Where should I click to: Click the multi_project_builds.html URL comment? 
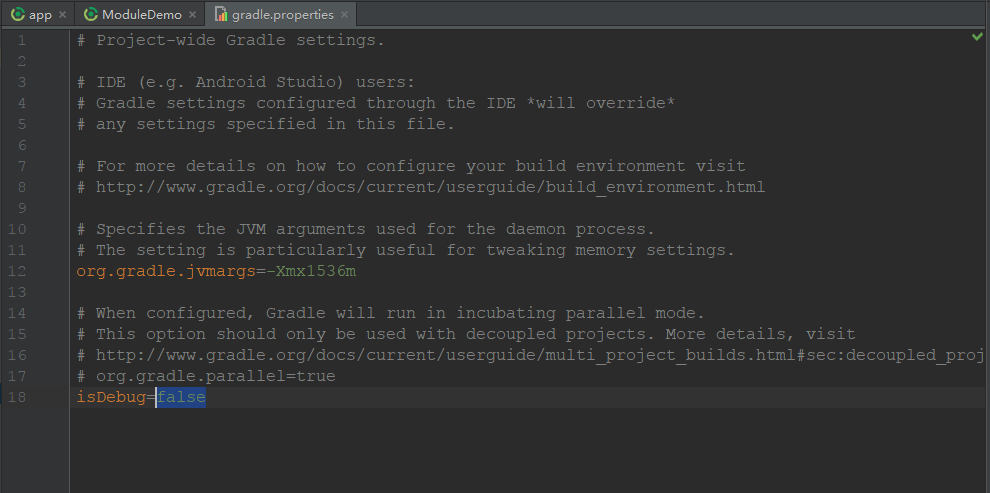(540, 355)
